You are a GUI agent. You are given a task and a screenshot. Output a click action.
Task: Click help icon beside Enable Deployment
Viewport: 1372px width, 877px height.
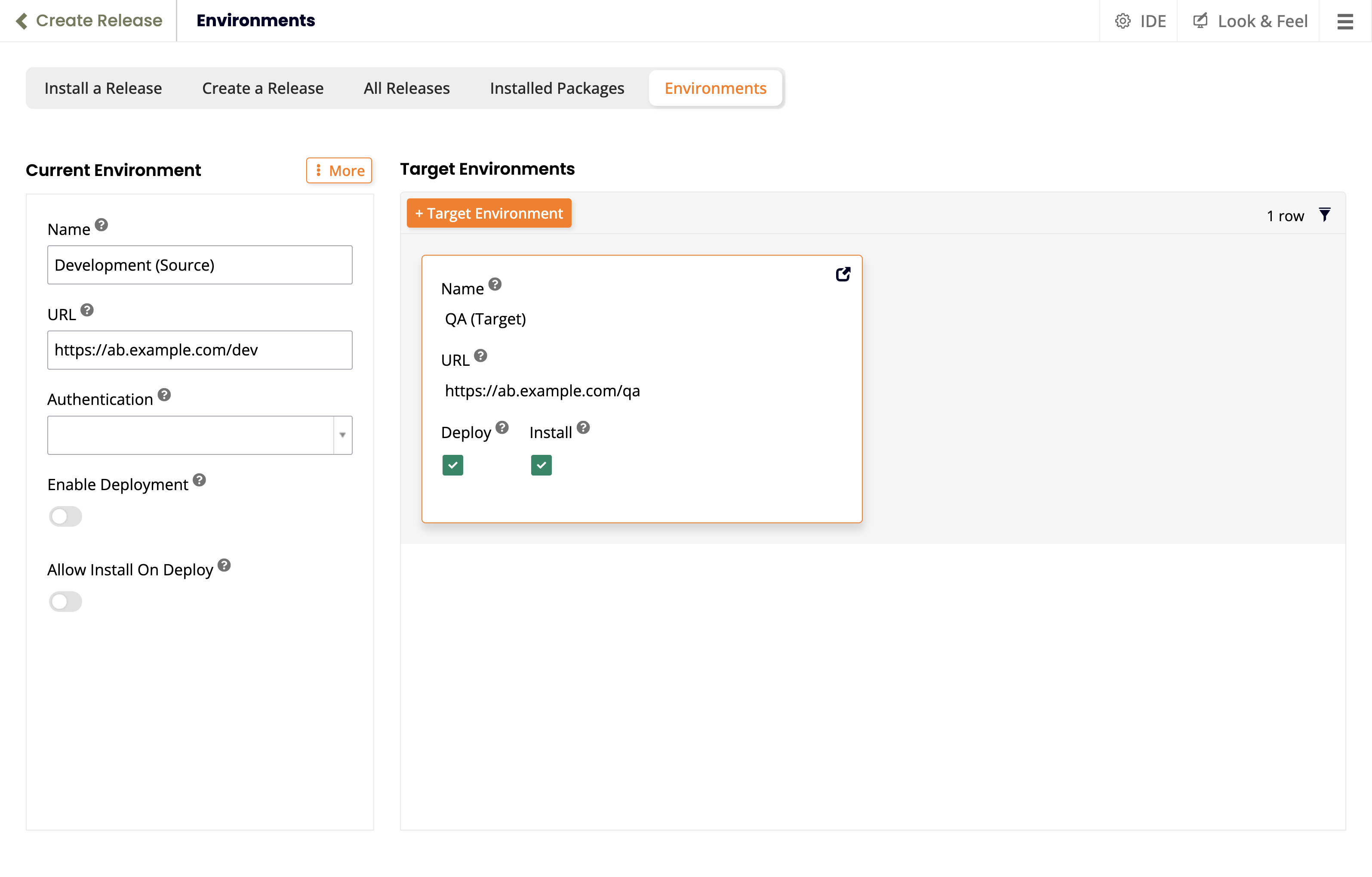click(199, 479)
